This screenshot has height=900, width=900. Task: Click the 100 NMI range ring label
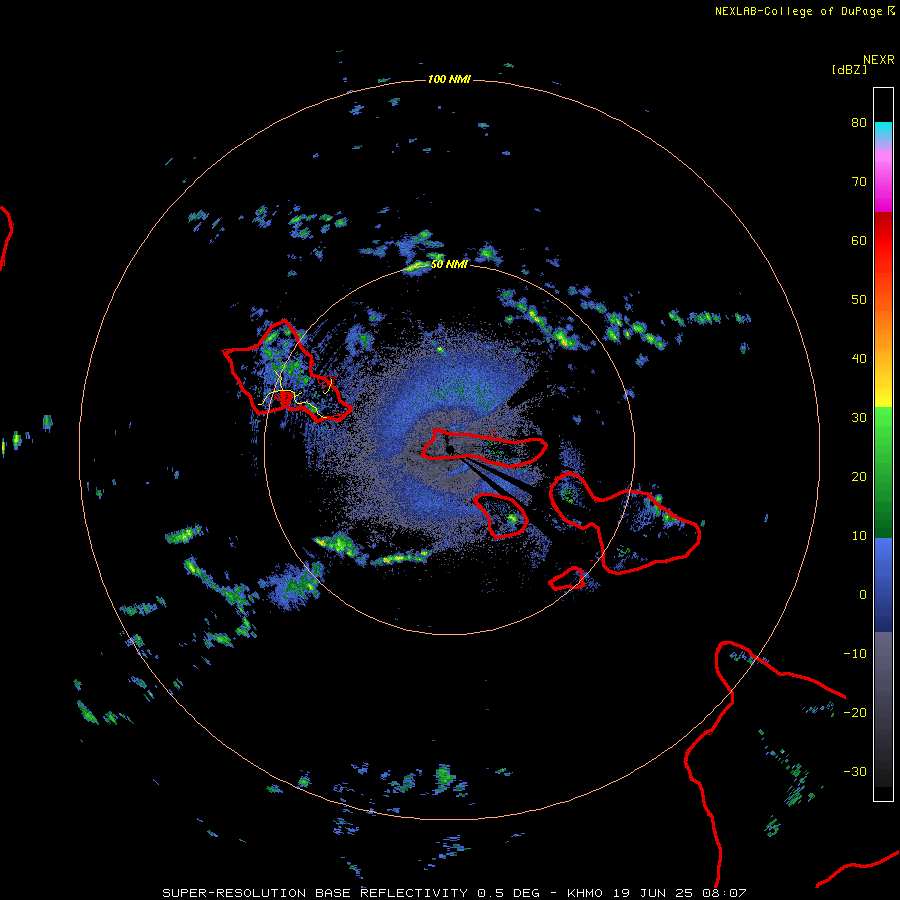[449, 79]
